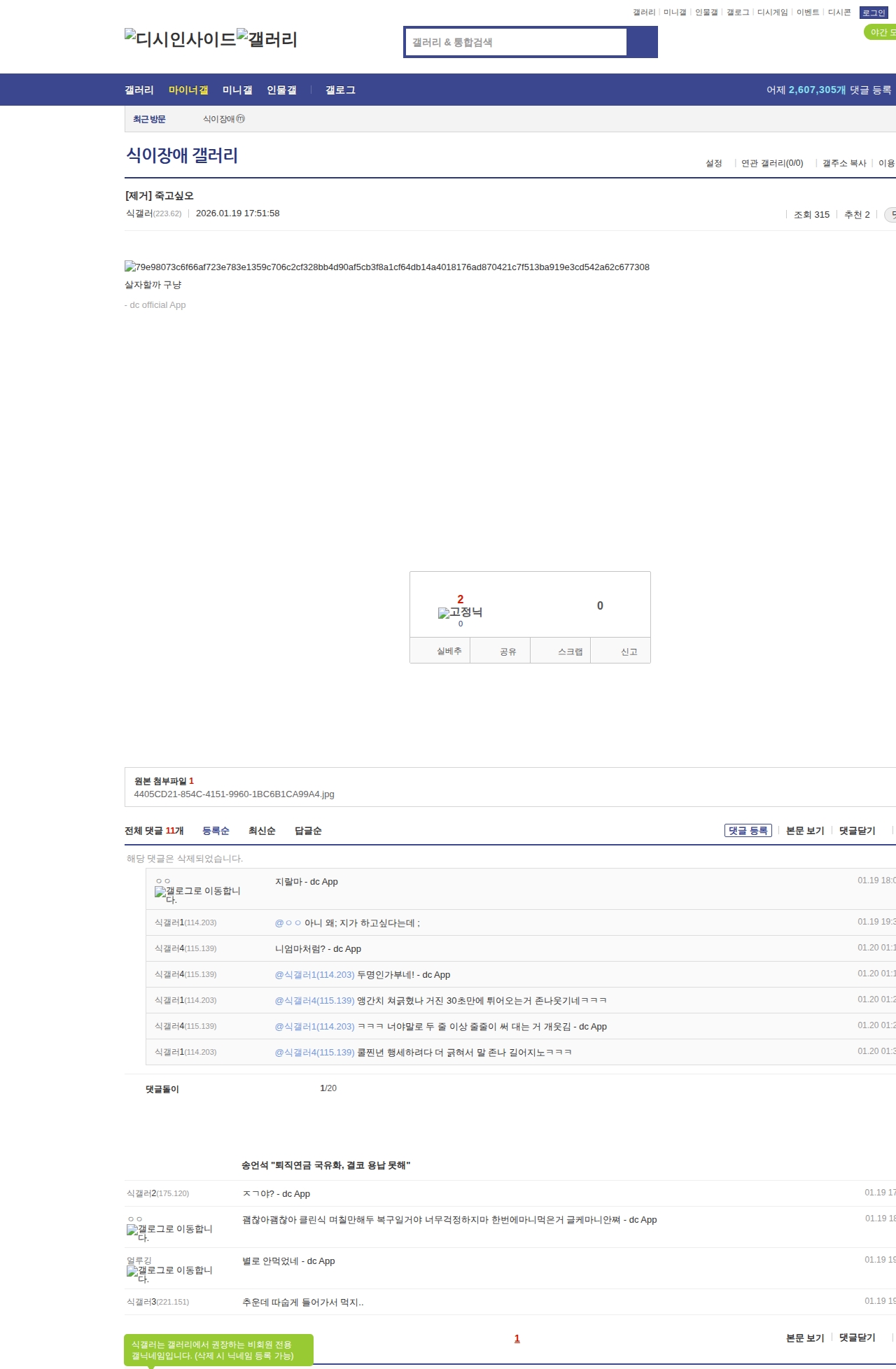896x1369 pixels.
Task: Click the 식이장애 갤러리 title
Action: coord(182,155)
